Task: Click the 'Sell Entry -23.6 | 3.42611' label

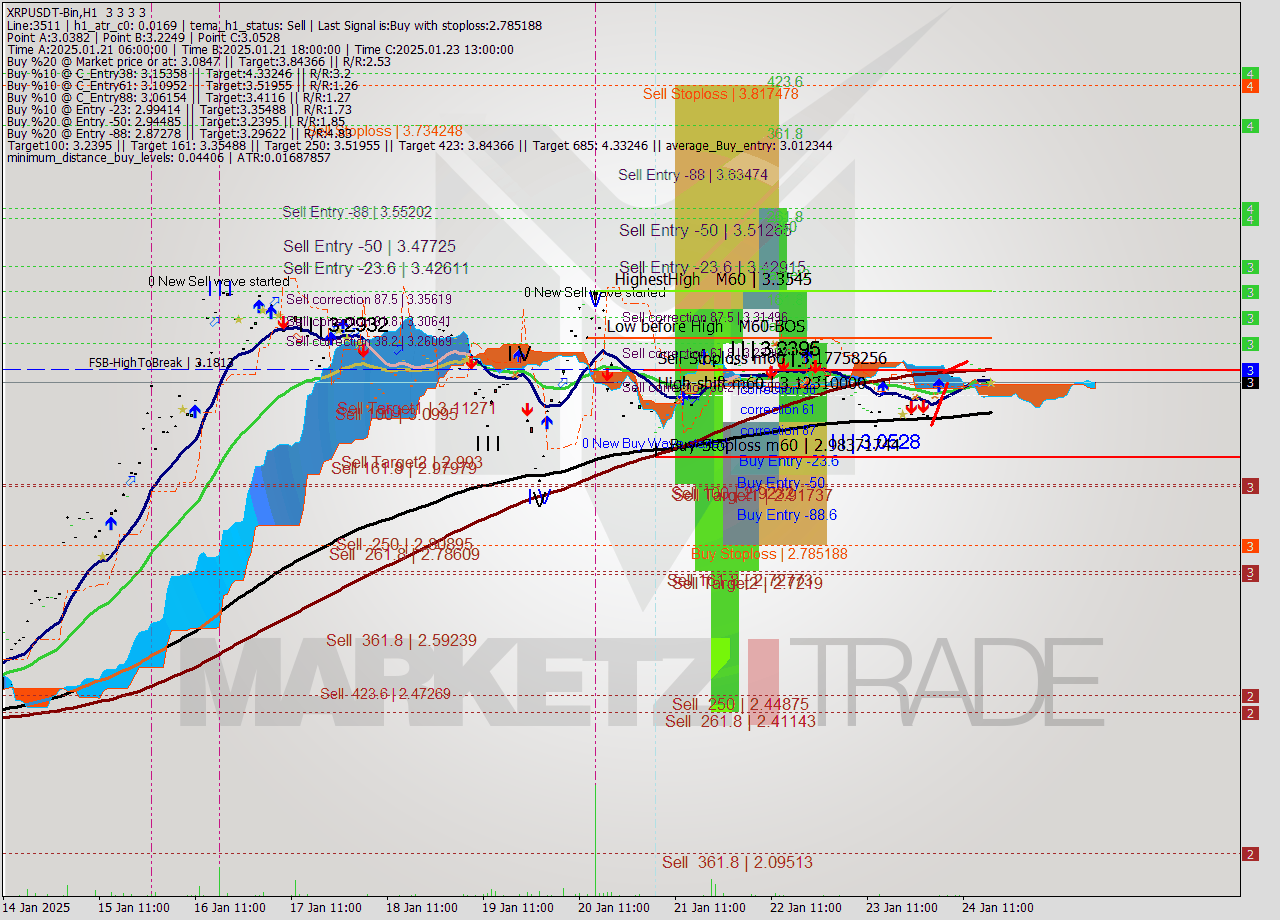Action: pos(376,268)
